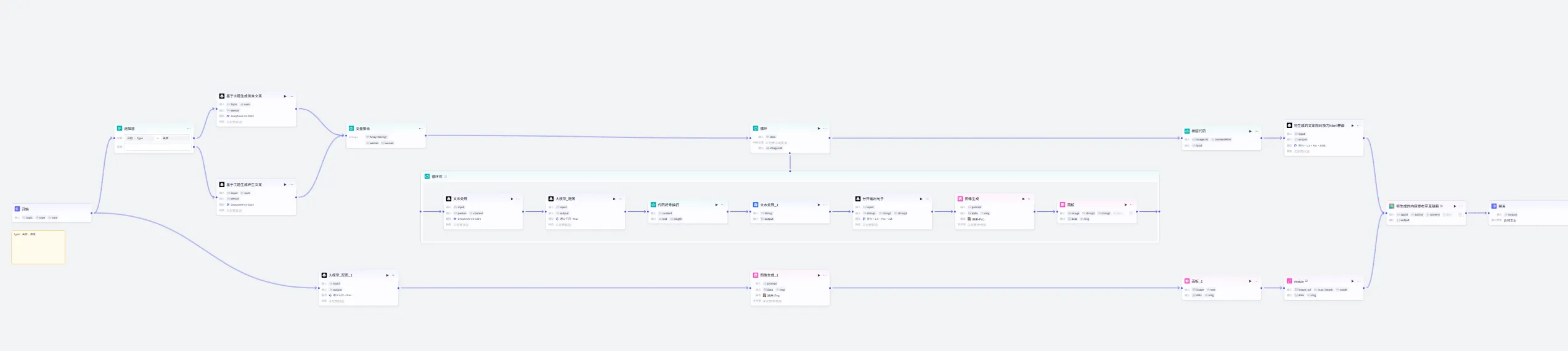The height and width of the screenshot is (351, 1568).
Task: Click the resize node icon
Action: coord(1289,281)
